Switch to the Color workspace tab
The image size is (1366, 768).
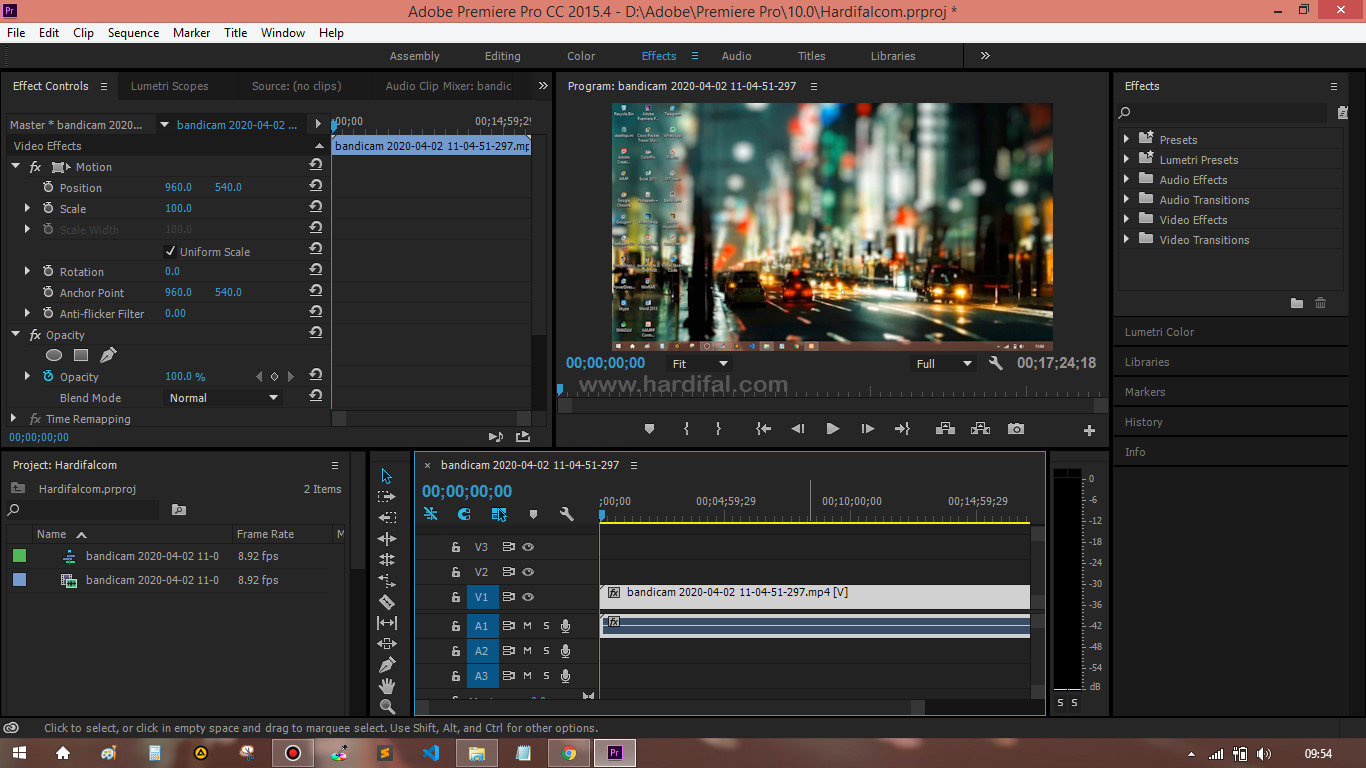pyautogui.click(x=581, y=56)
